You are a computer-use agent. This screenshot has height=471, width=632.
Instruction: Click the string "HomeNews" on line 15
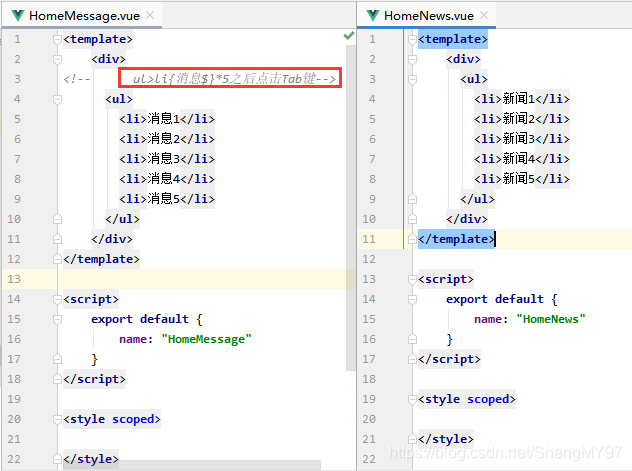coord(551,319)
